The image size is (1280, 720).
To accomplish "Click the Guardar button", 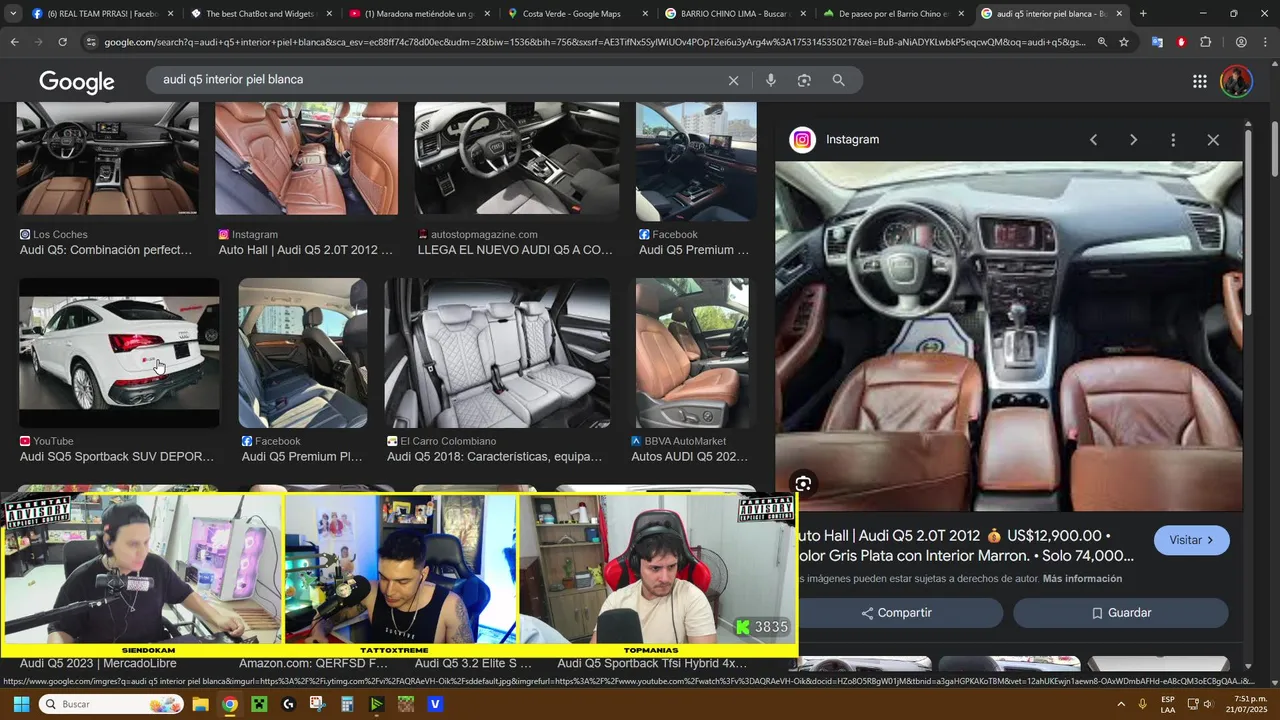I will (1120, 613).
